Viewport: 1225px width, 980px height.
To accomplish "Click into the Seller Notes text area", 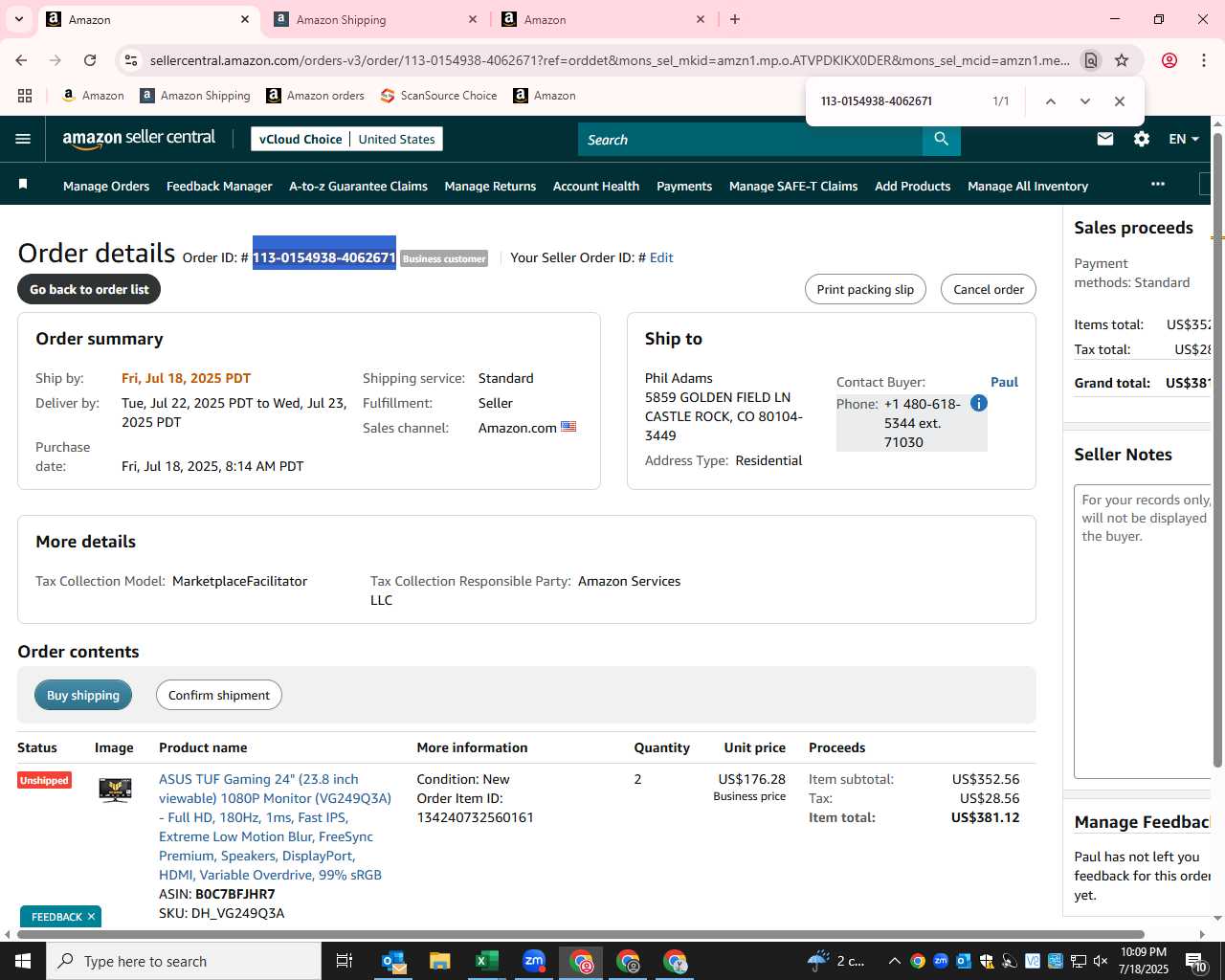I will tap(1144, 632).
